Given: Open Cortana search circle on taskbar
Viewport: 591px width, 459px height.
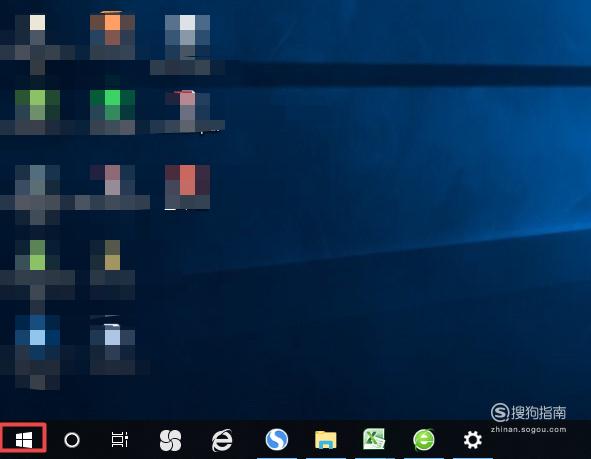Looking at the screenshot, I should point(72,440).
